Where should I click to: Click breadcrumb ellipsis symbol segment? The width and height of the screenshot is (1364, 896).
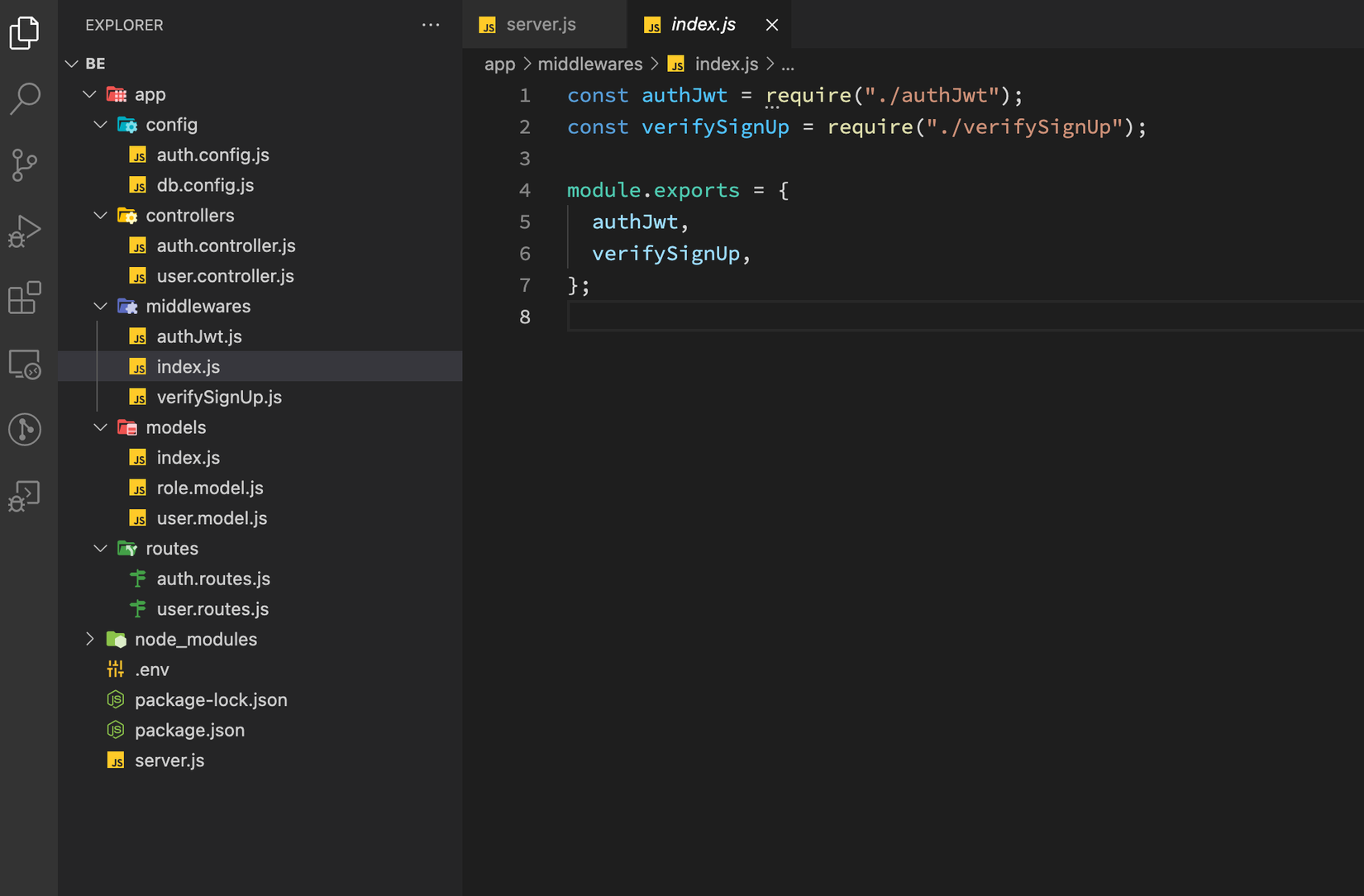788,64
